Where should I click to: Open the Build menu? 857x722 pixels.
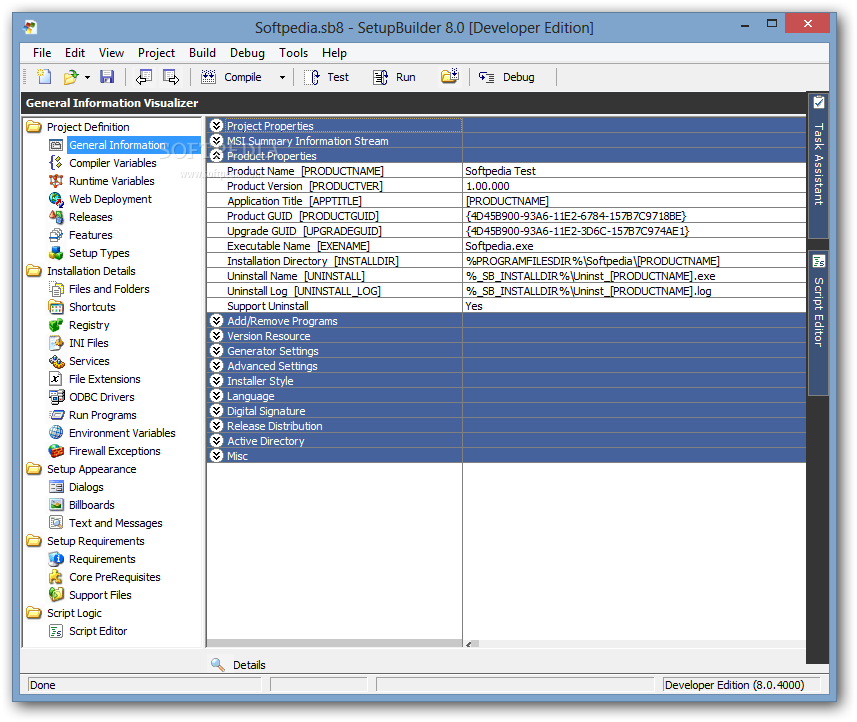point(202,53)
